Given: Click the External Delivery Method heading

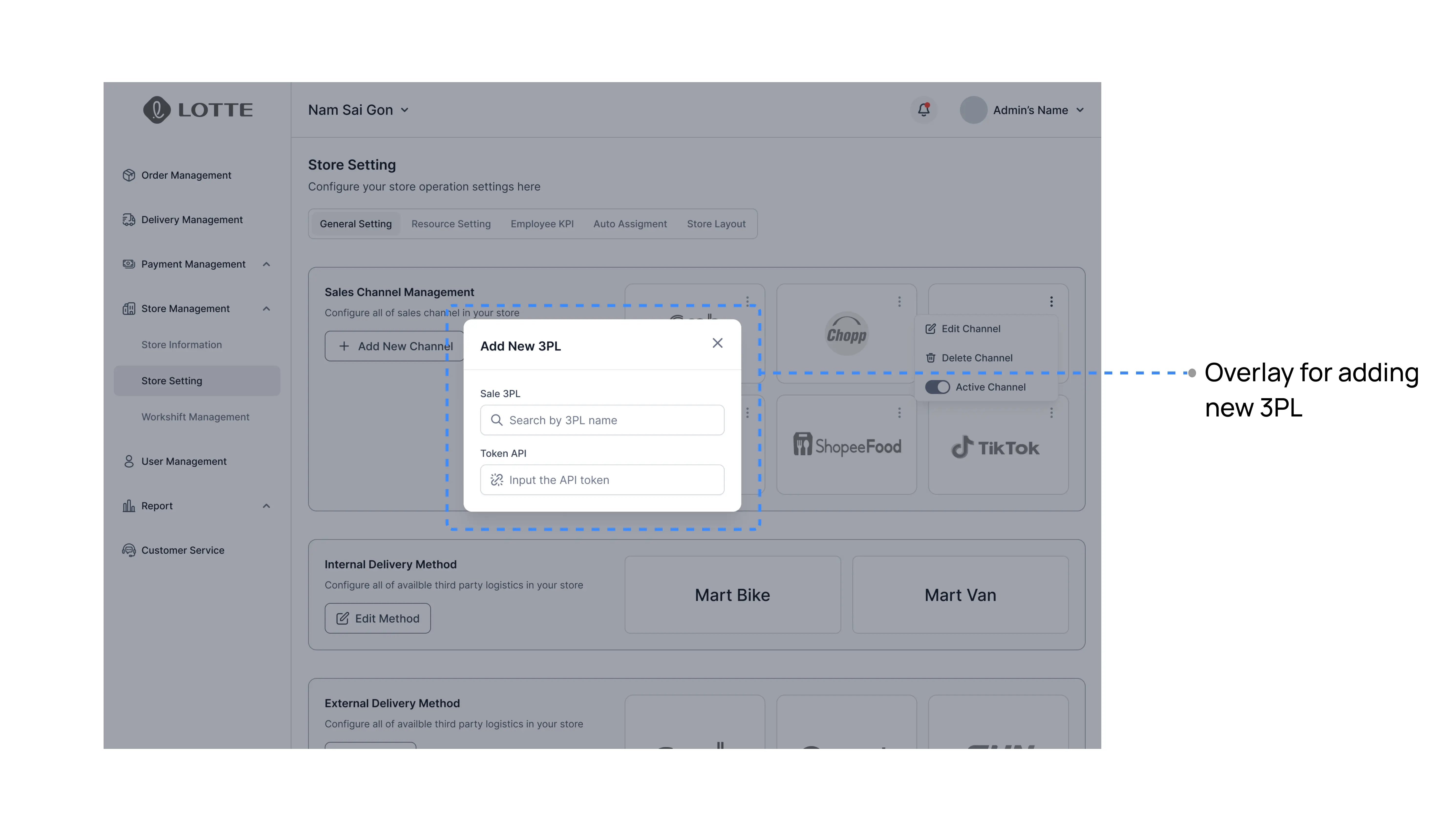Looking at the screenshot, I should pyautogui.click(x=392, y=703).
